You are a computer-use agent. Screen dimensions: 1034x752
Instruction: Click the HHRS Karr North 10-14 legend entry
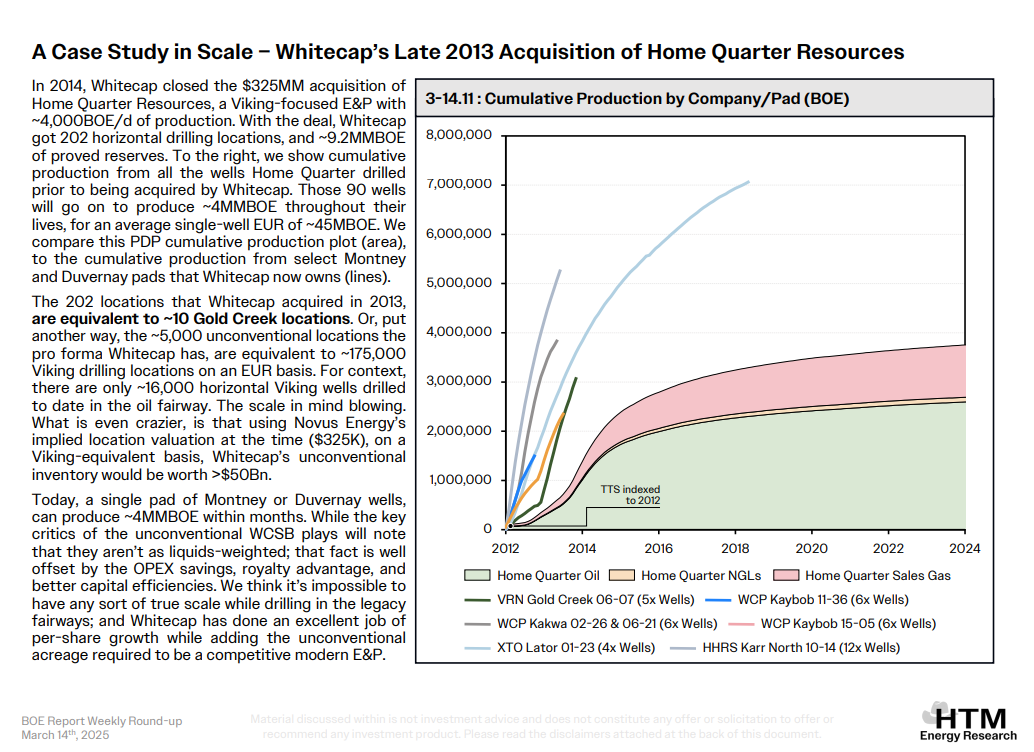[785, 648]
